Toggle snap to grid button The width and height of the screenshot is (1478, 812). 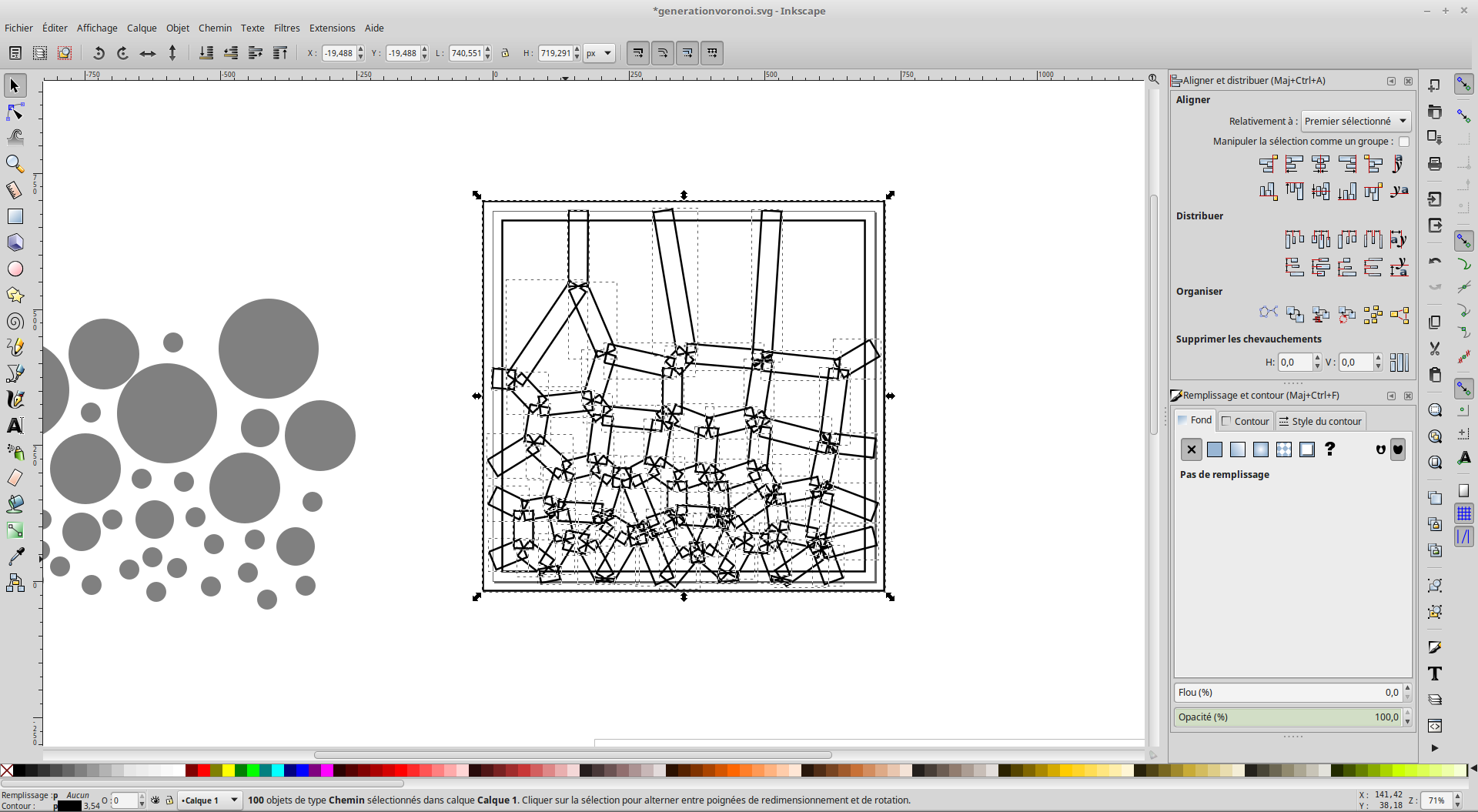pos(1463,513)
